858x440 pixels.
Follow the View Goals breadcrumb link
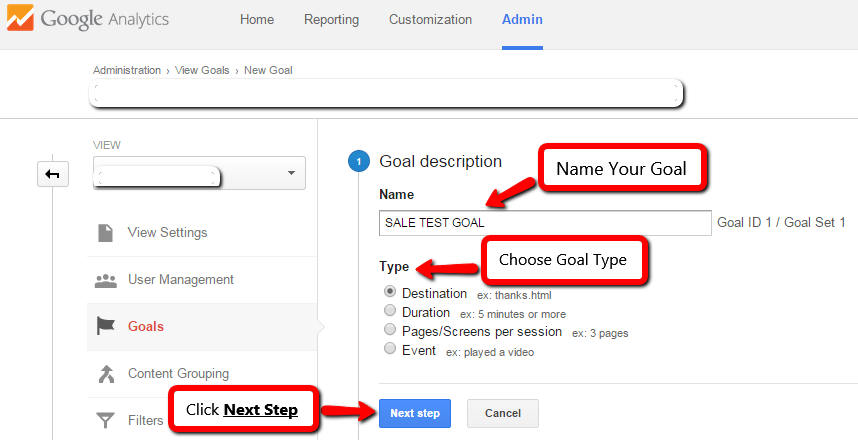202,70
